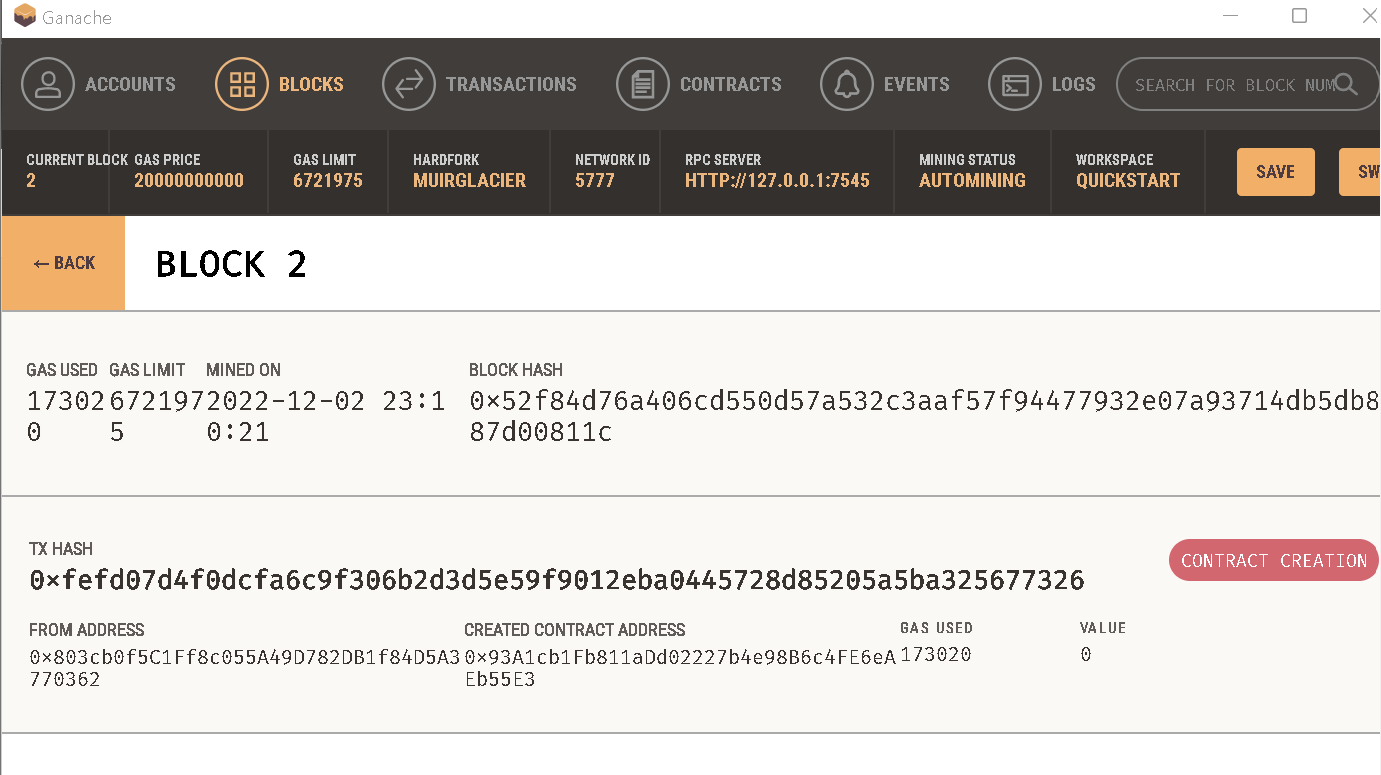1381x775 pixels.
Task: Click the RPC server HTTP://127.0.0.1:7545 value
Action: (777, 181)
